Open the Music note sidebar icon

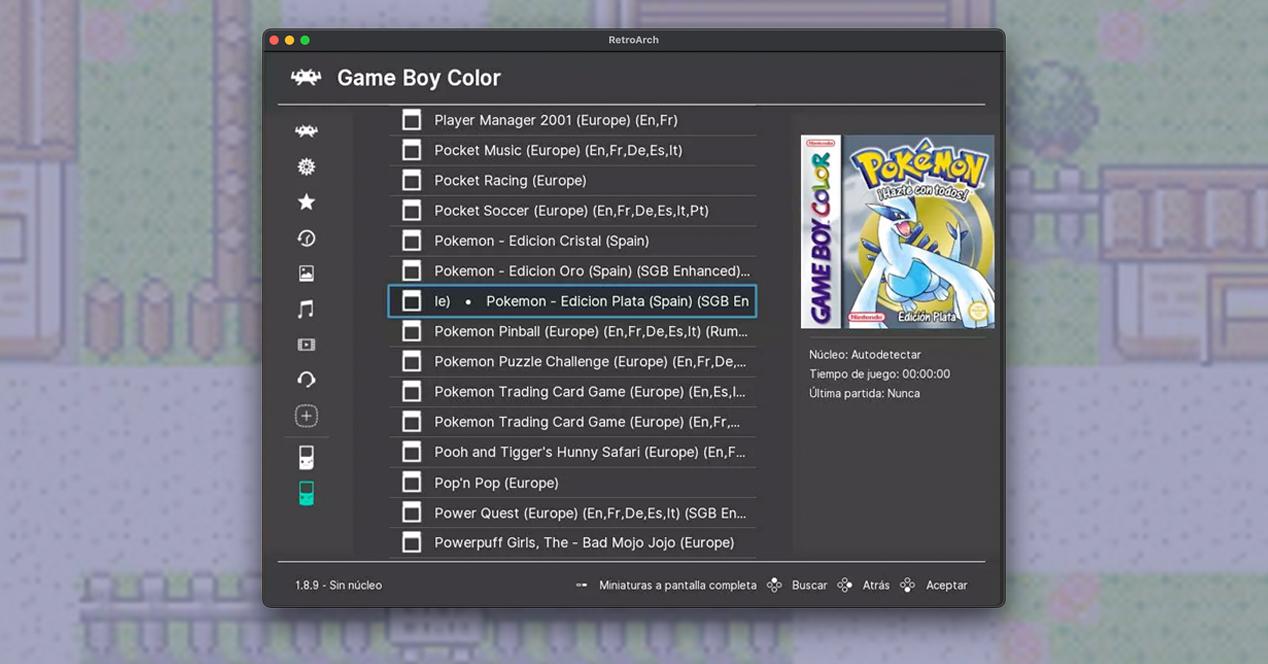tap(306, 309)
